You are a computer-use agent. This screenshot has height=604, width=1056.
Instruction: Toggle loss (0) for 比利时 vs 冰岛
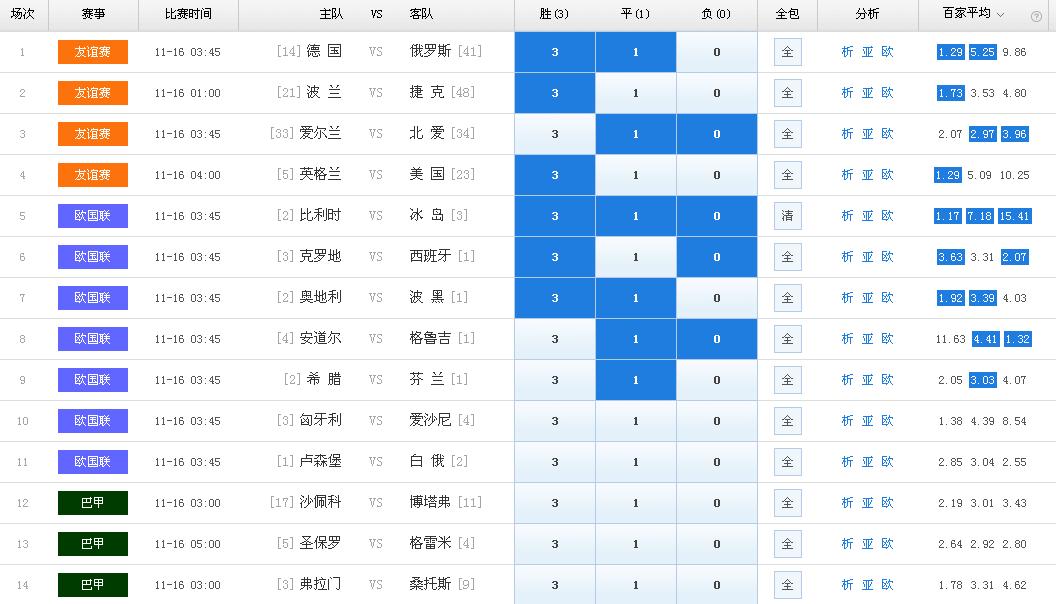717,216
